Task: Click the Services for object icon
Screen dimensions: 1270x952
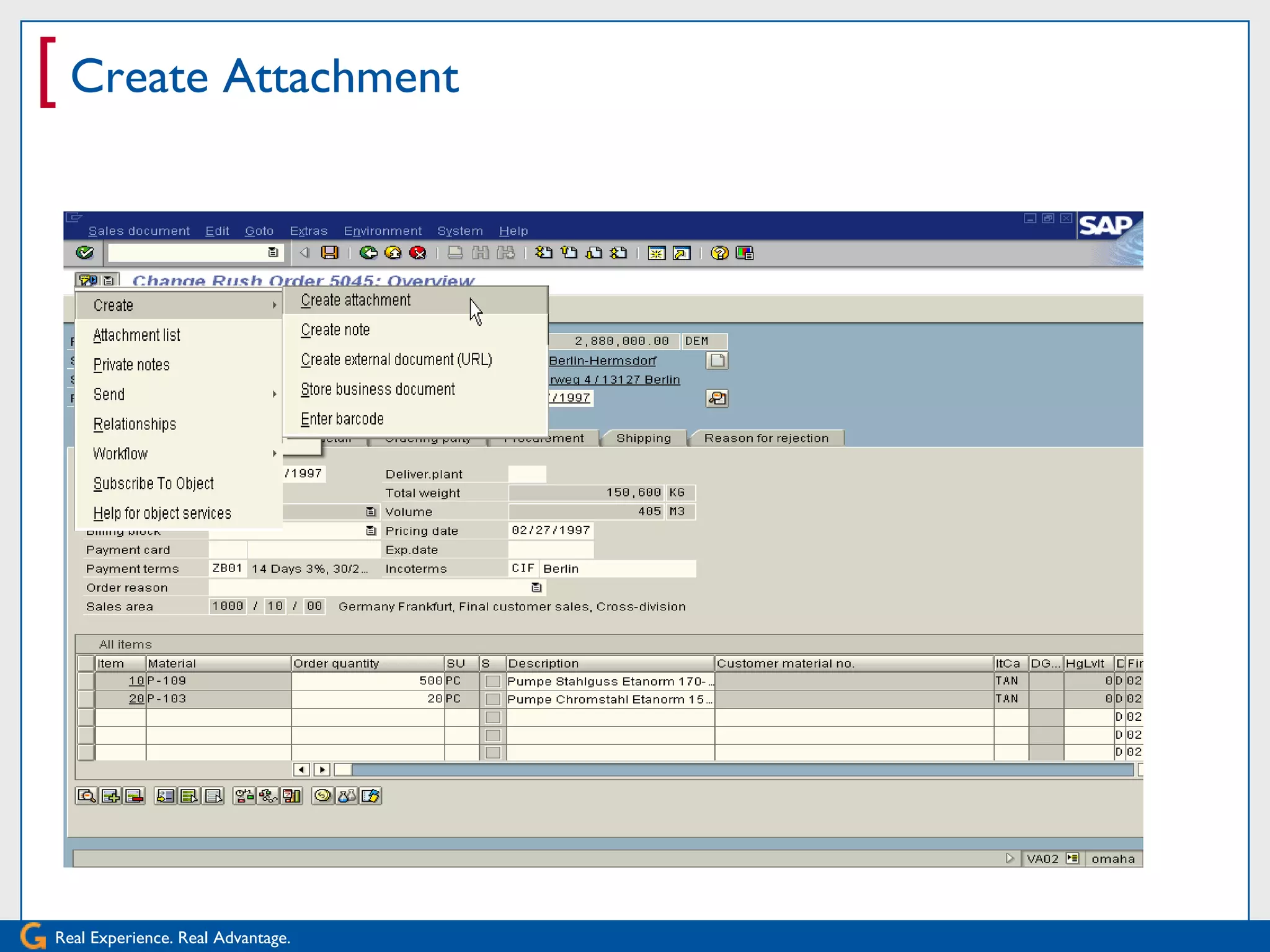Action: [89, 280]
